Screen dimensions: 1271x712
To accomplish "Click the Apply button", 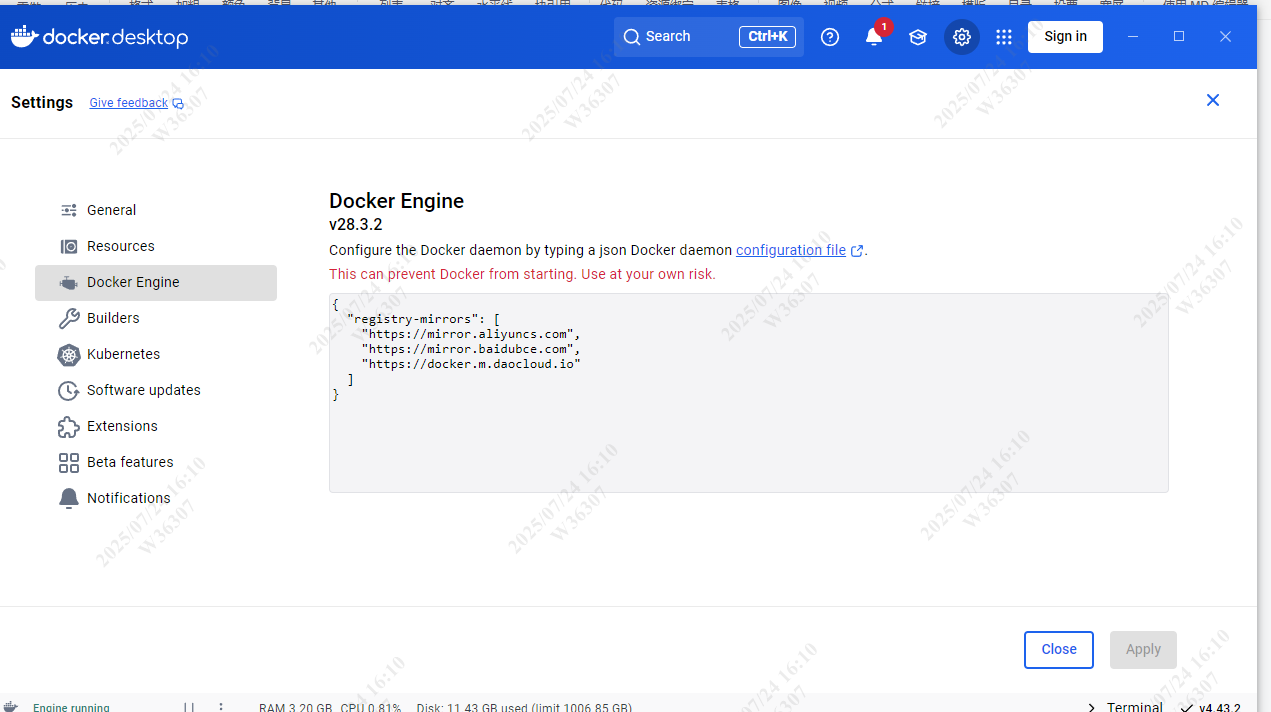I will (1142, 649).
